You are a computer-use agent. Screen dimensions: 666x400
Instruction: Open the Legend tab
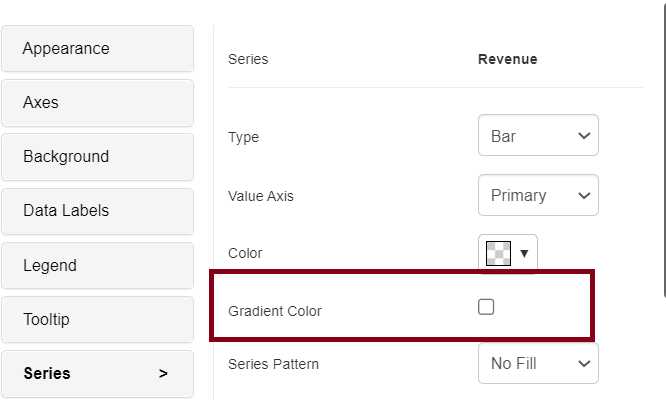click(97, 266)
